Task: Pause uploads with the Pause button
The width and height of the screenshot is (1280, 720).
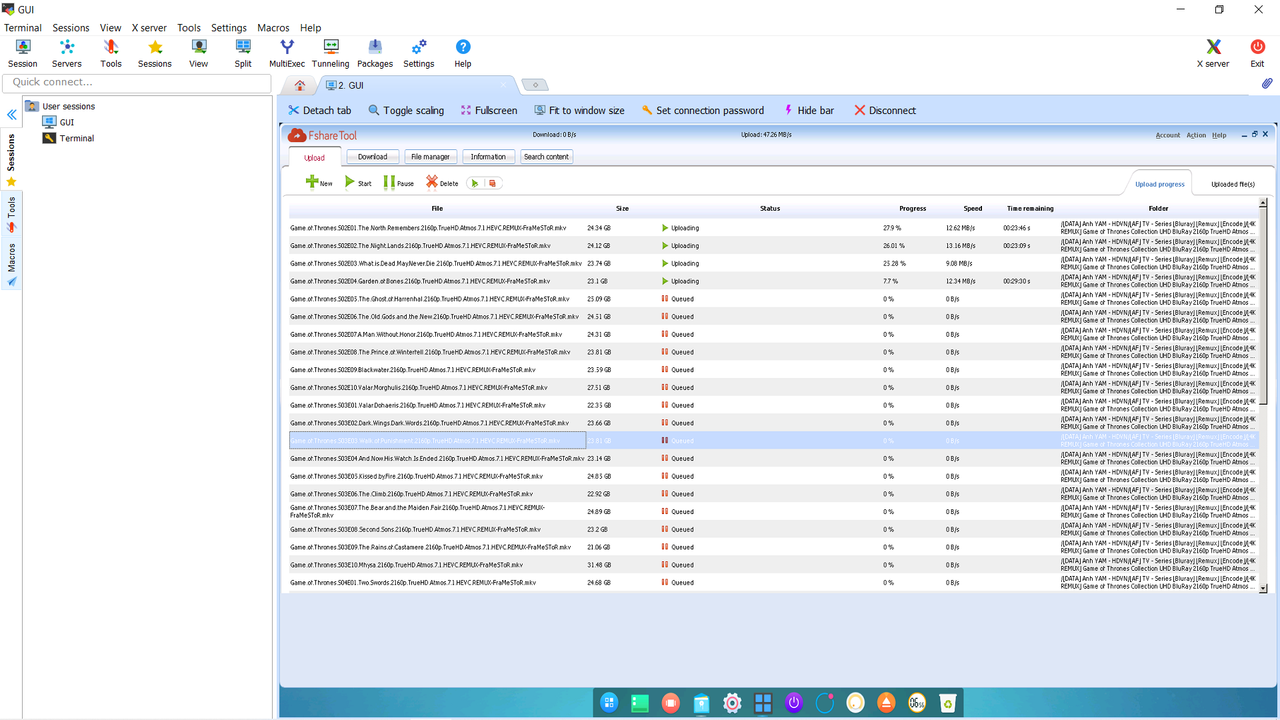Action: point(398,182)
